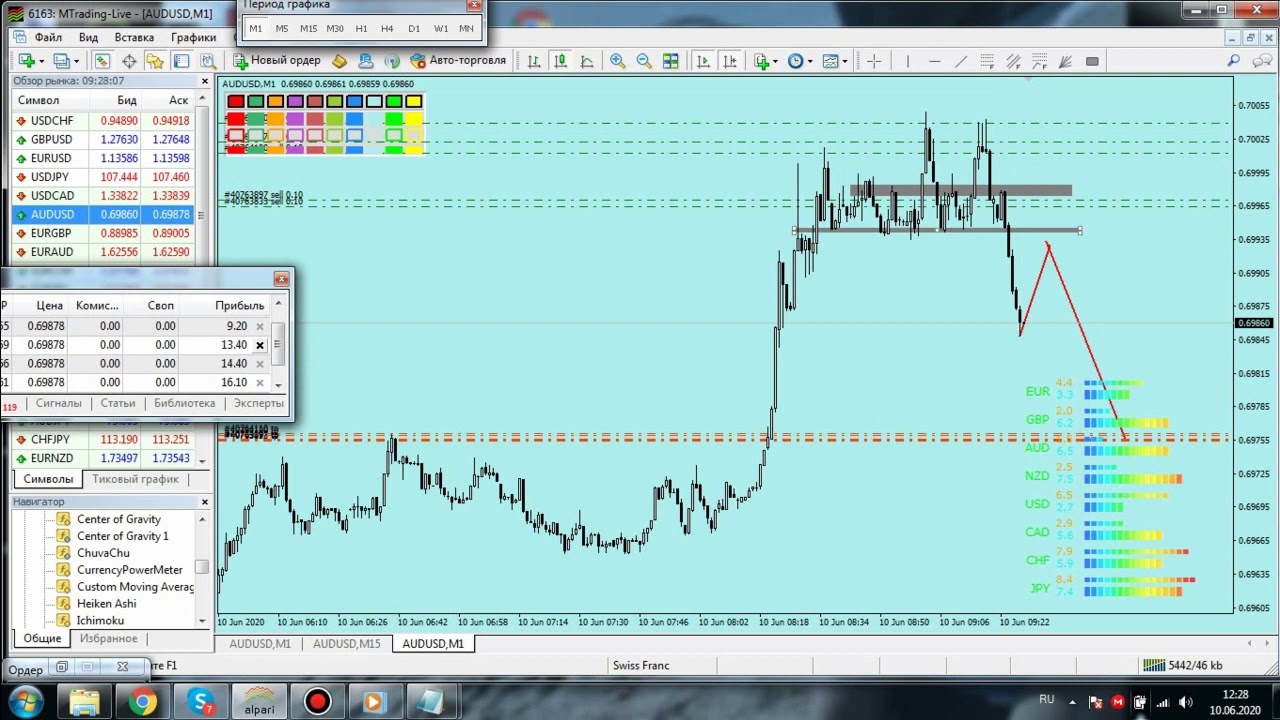The image size is (1280, 720).
Task: Select USDCAD in Market Watch
Action: coord(103,195)
